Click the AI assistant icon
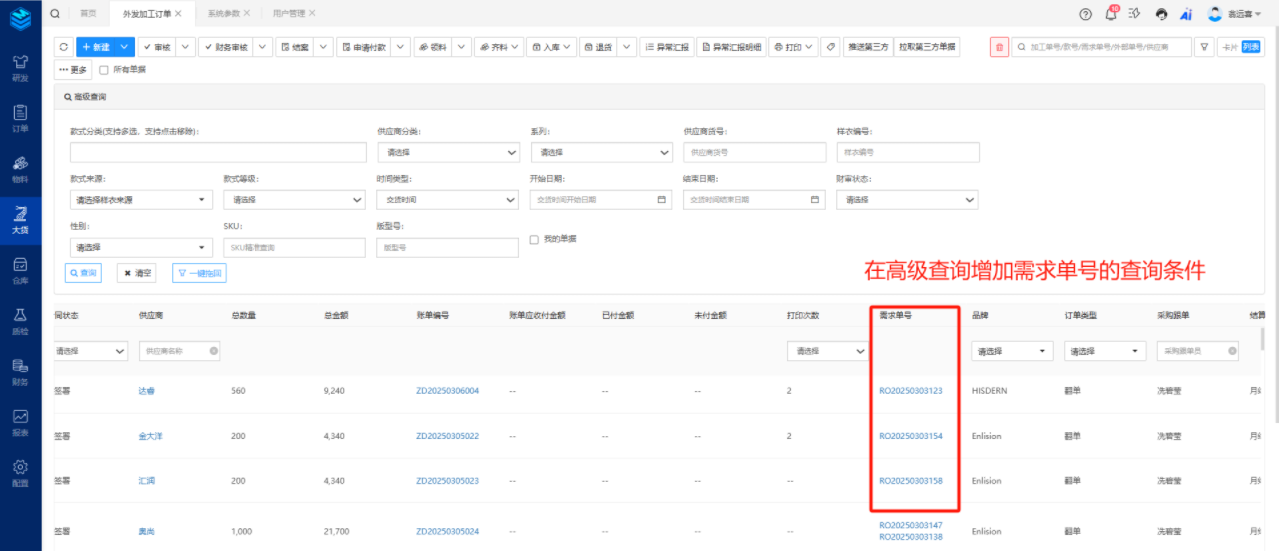The width and height of the screenshot is (1279, 551). point(1186,14)
